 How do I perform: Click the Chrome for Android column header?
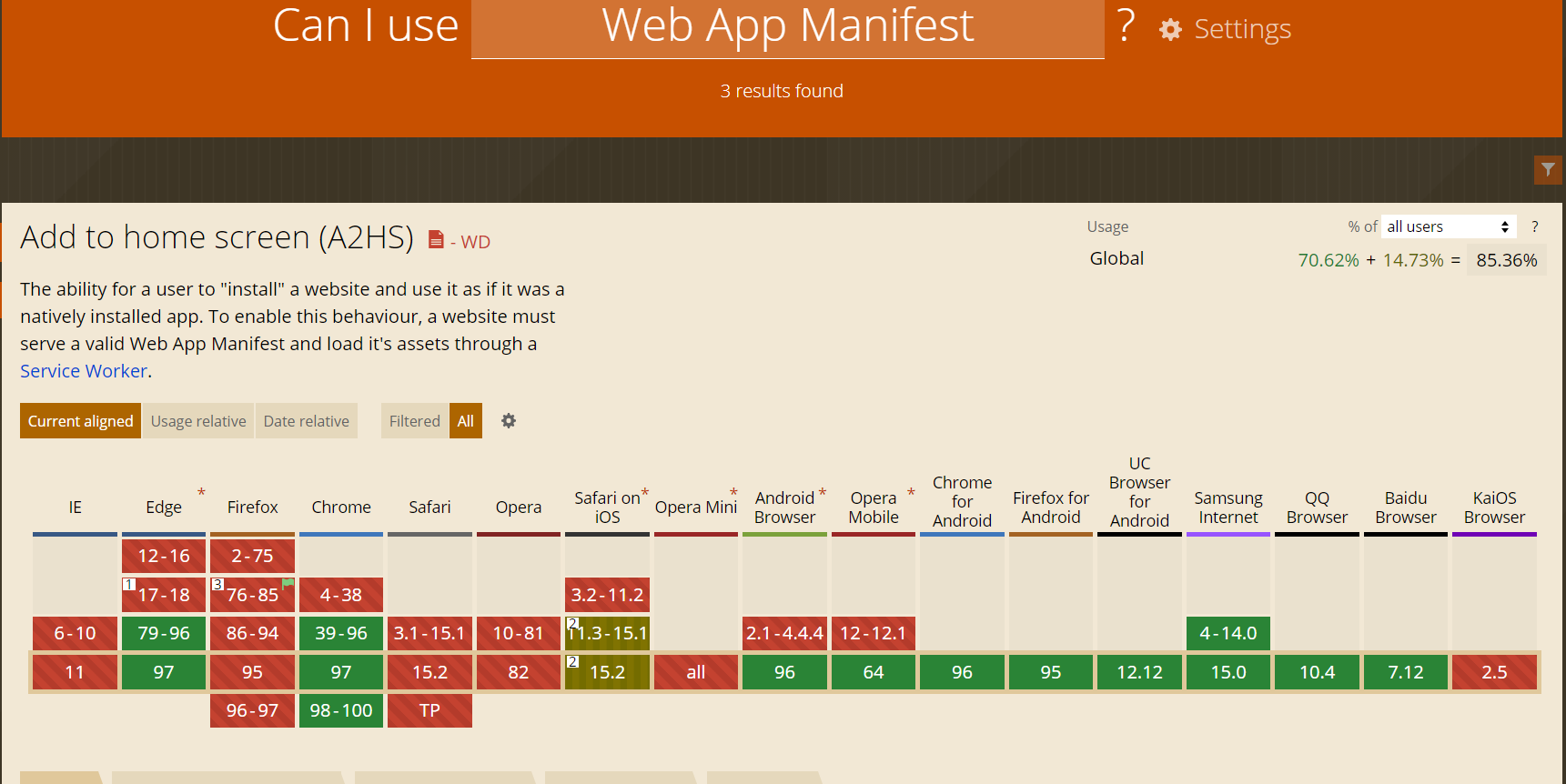click(962, 501)
